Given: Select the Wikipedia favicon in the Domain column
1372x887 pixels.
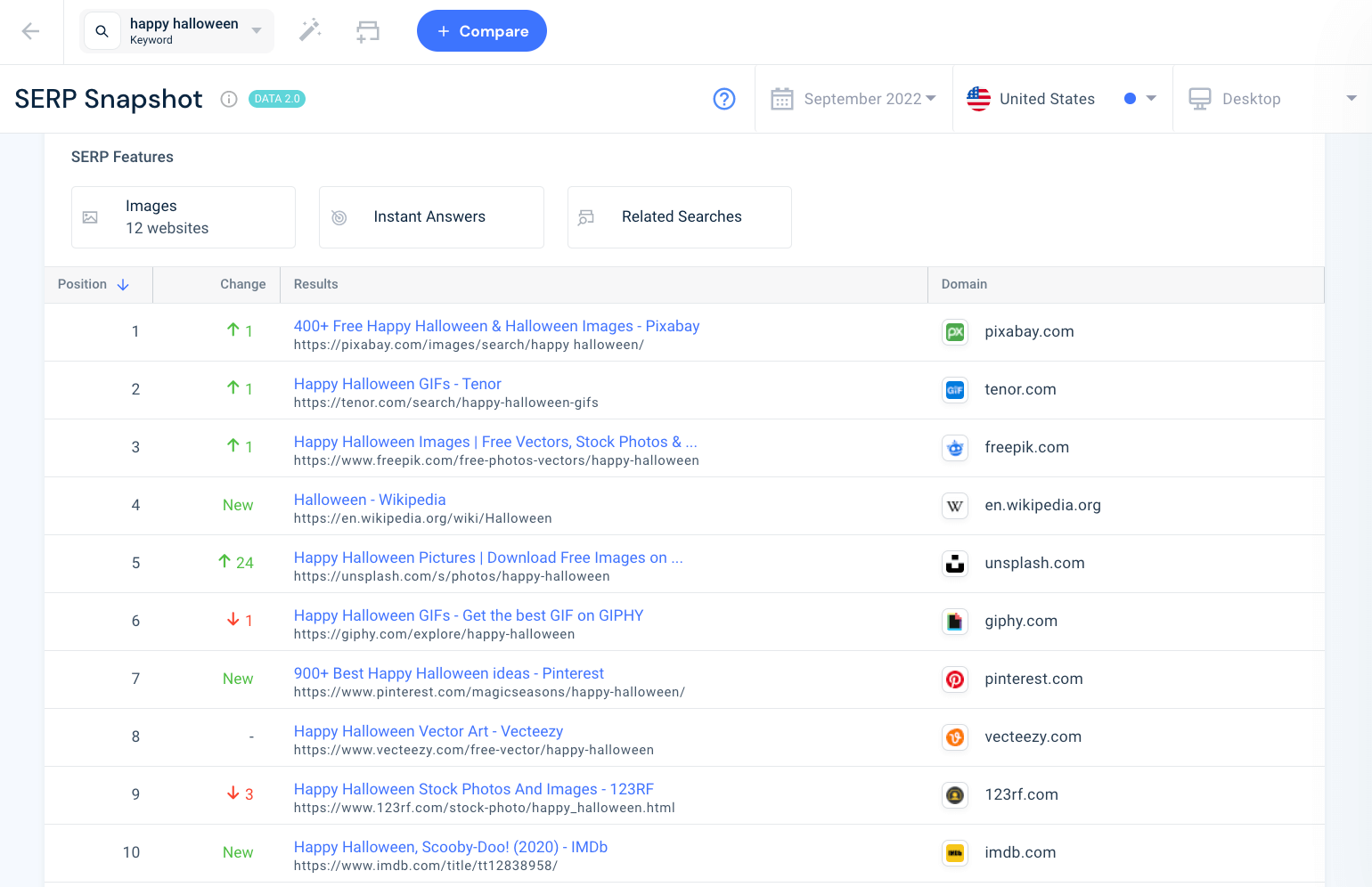Looking at the screenshot, I should 954,505.
